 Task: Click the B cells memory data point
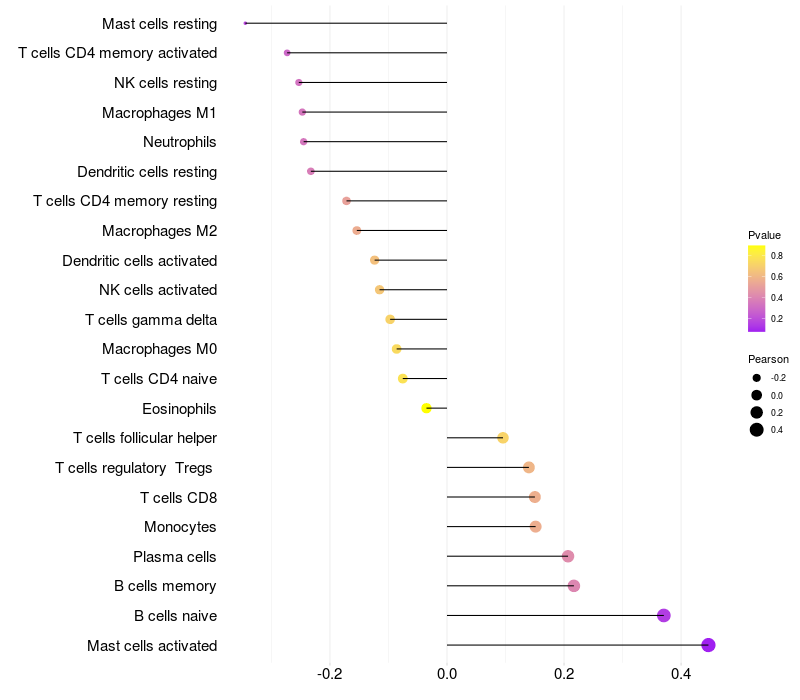573,586
